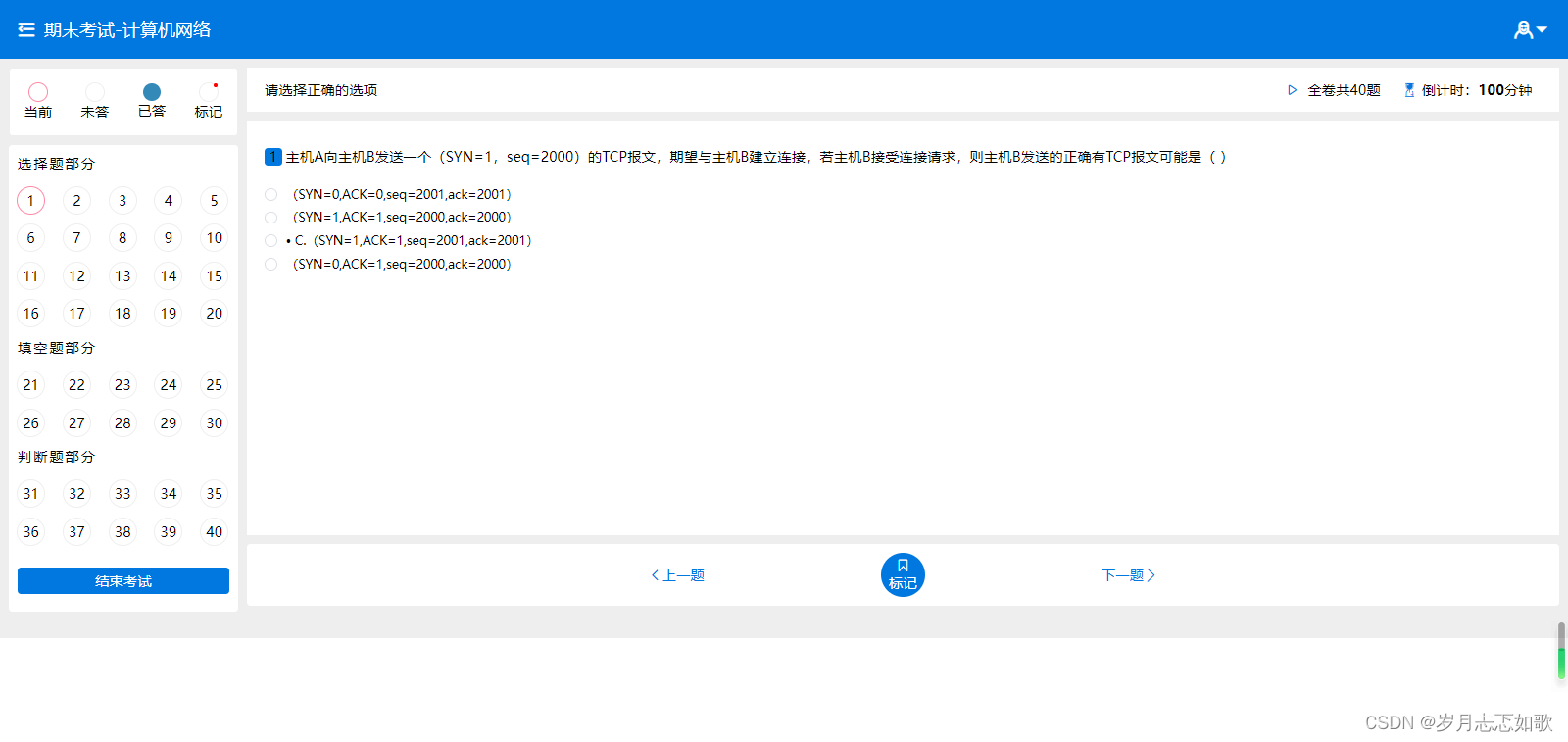Click the question 1 blue number badge
1568x742 pixels.
point(273,157)
